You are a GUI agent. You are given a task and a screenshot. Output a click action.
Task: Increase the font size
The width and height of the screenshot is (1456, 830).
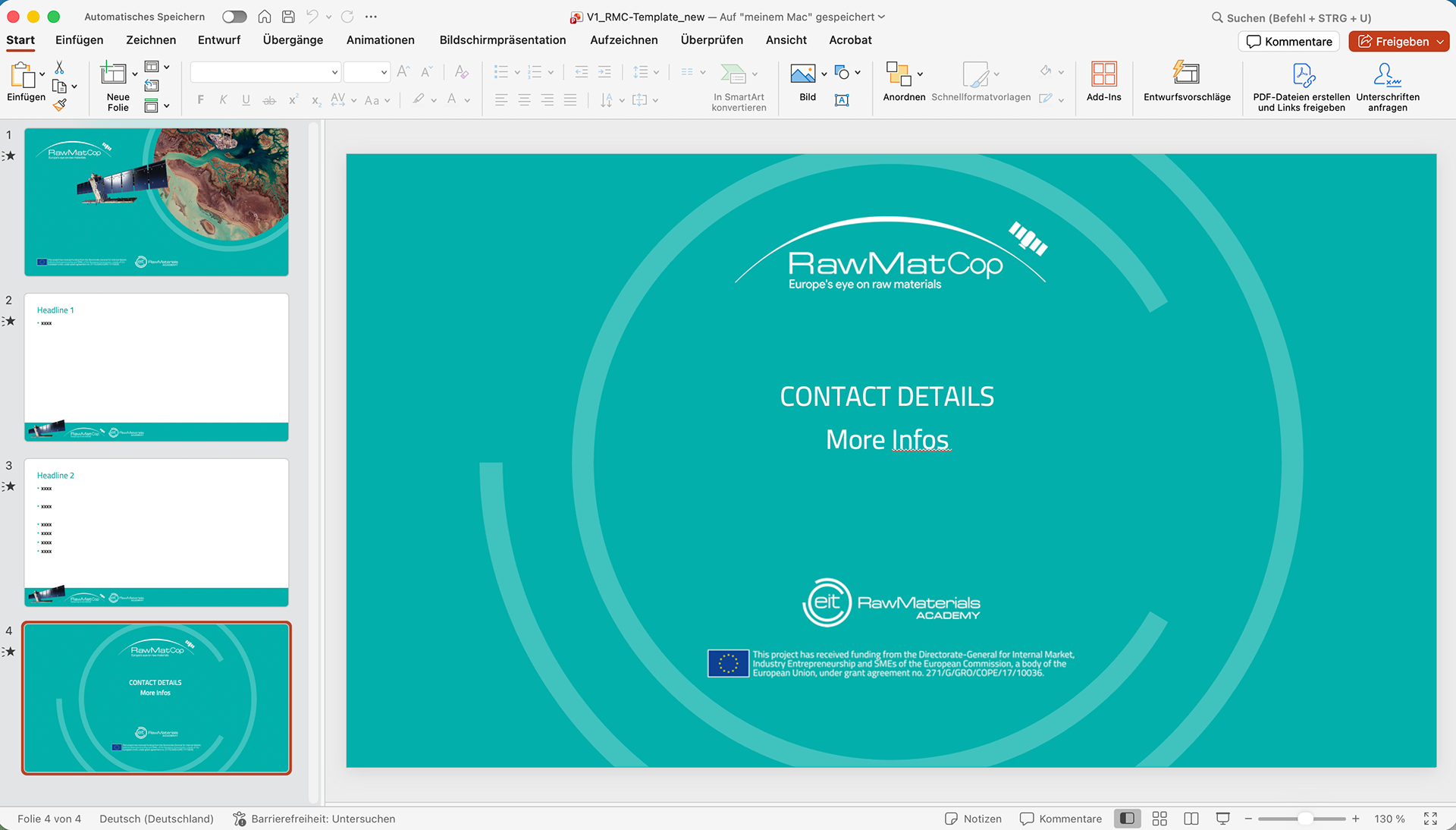(x=403, y=72)
